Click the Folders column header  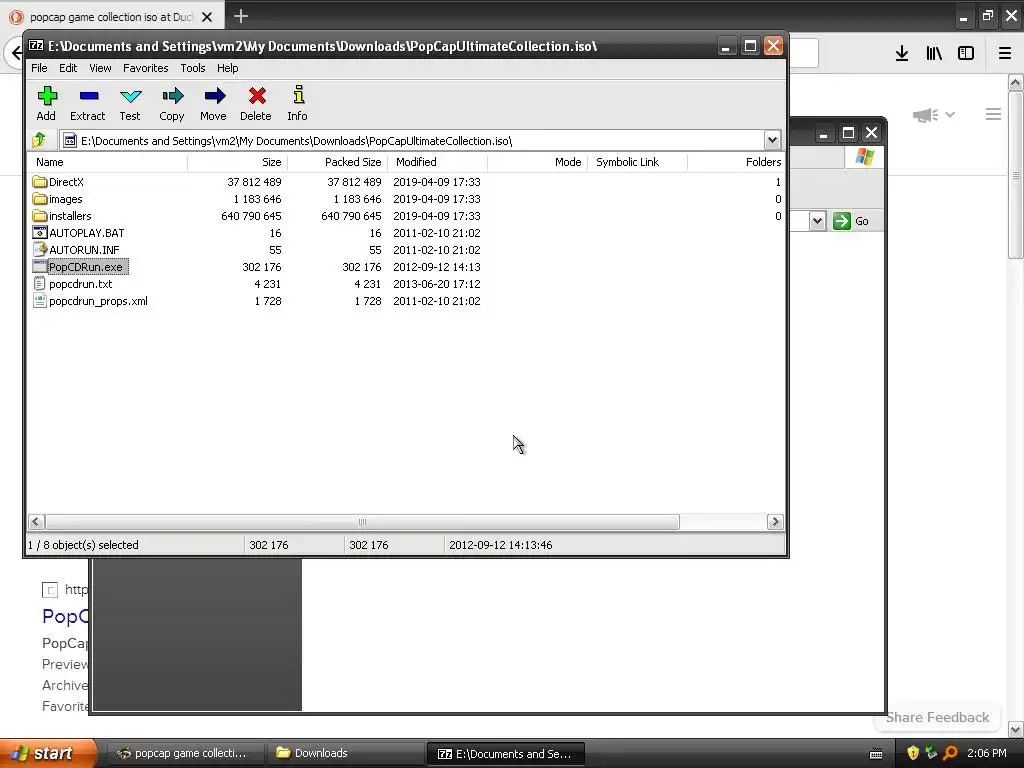click(737, 162)
